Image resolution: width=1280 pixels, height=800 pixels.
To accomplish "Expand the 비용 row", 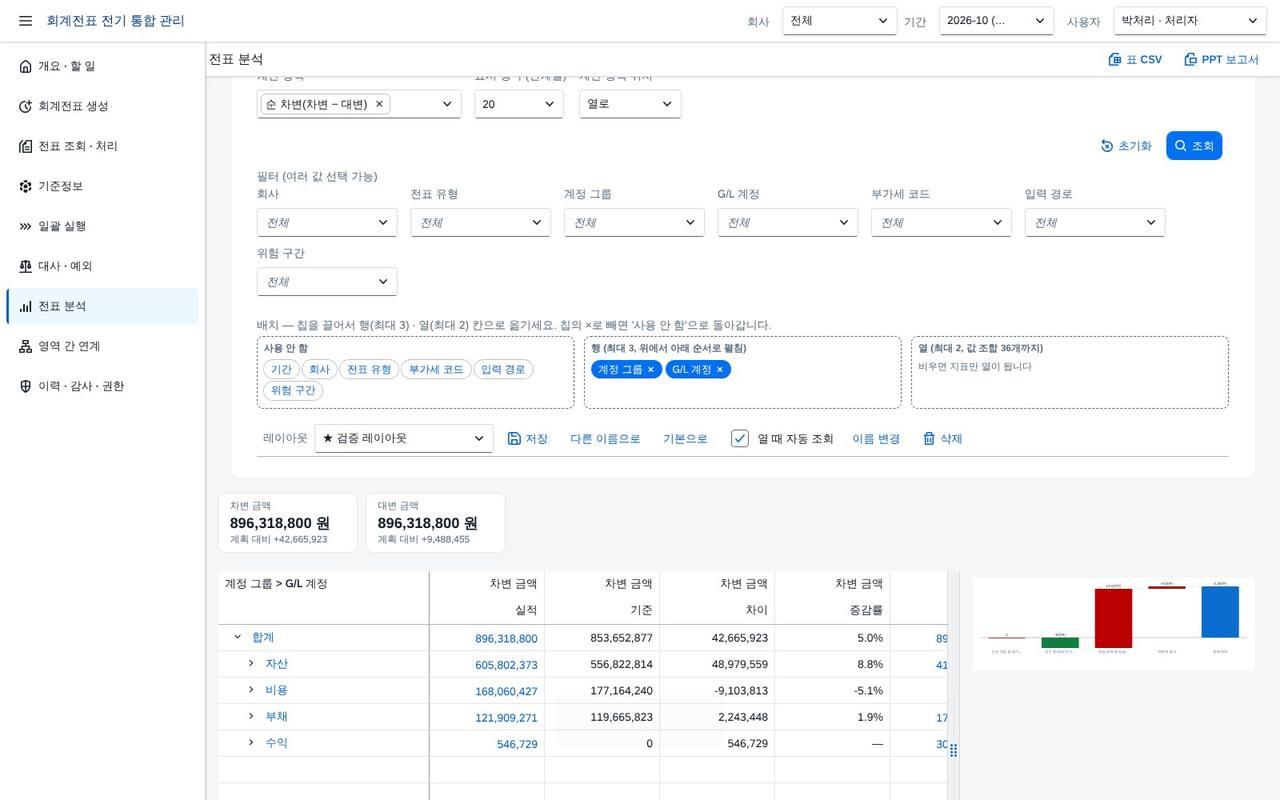I will coord(252,690).
